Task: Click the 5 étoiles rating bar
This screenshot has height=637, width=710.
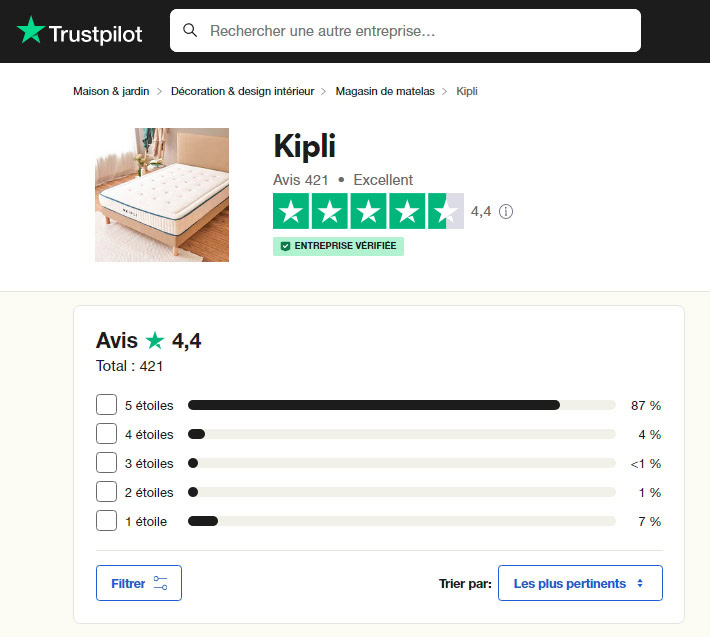Action: (401, 405)
